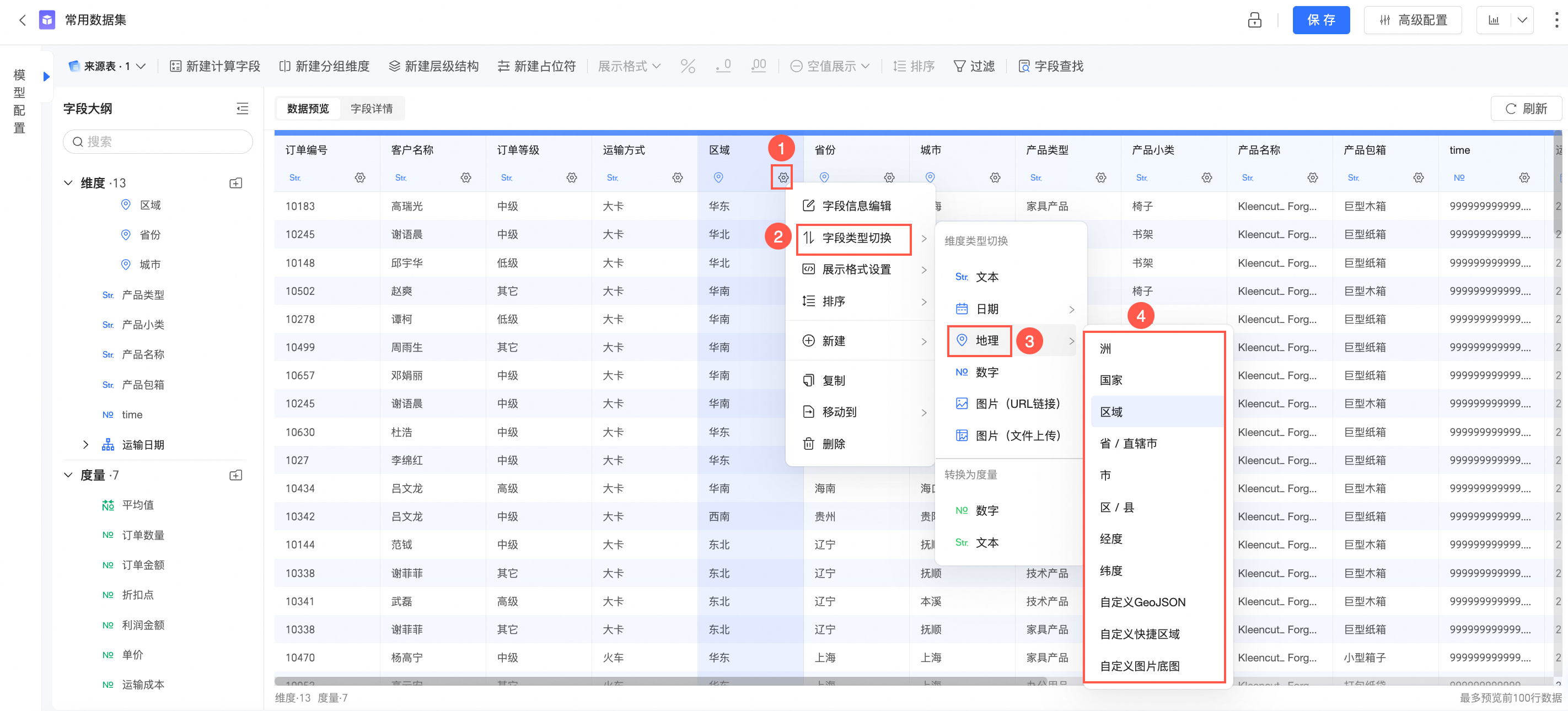Click the field outline 搜索 box
The width and height of the screenshot is (1568, 711).
coord(158,142)
